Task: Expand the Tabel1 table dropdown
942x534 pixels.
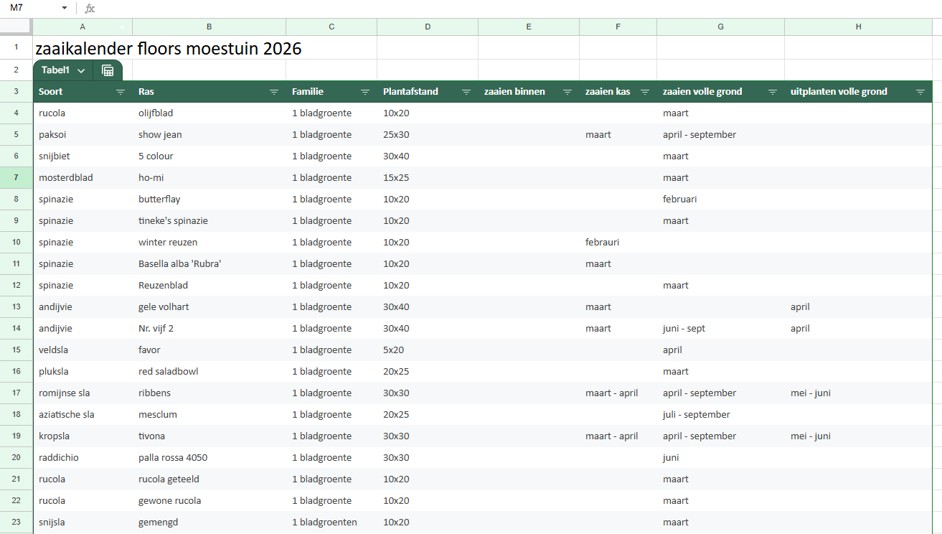Action: coord(81,71)
